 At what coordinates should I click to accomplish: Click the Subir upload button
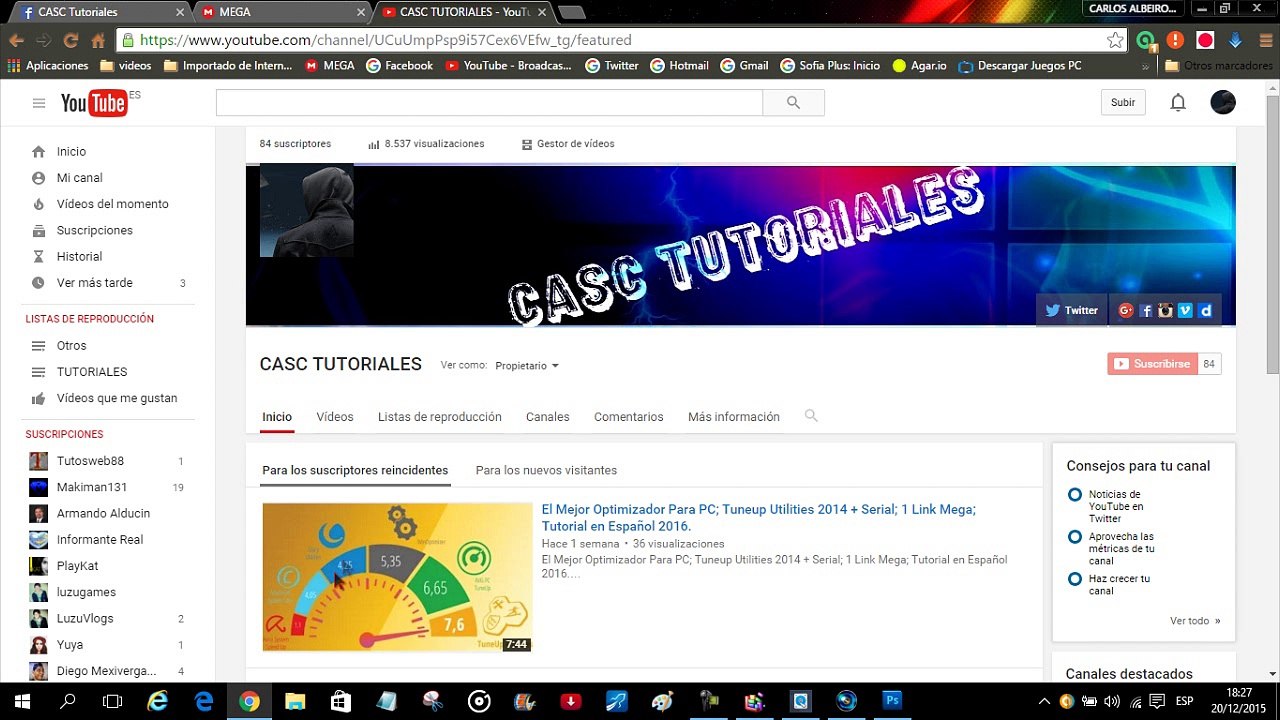[1123, 102]
